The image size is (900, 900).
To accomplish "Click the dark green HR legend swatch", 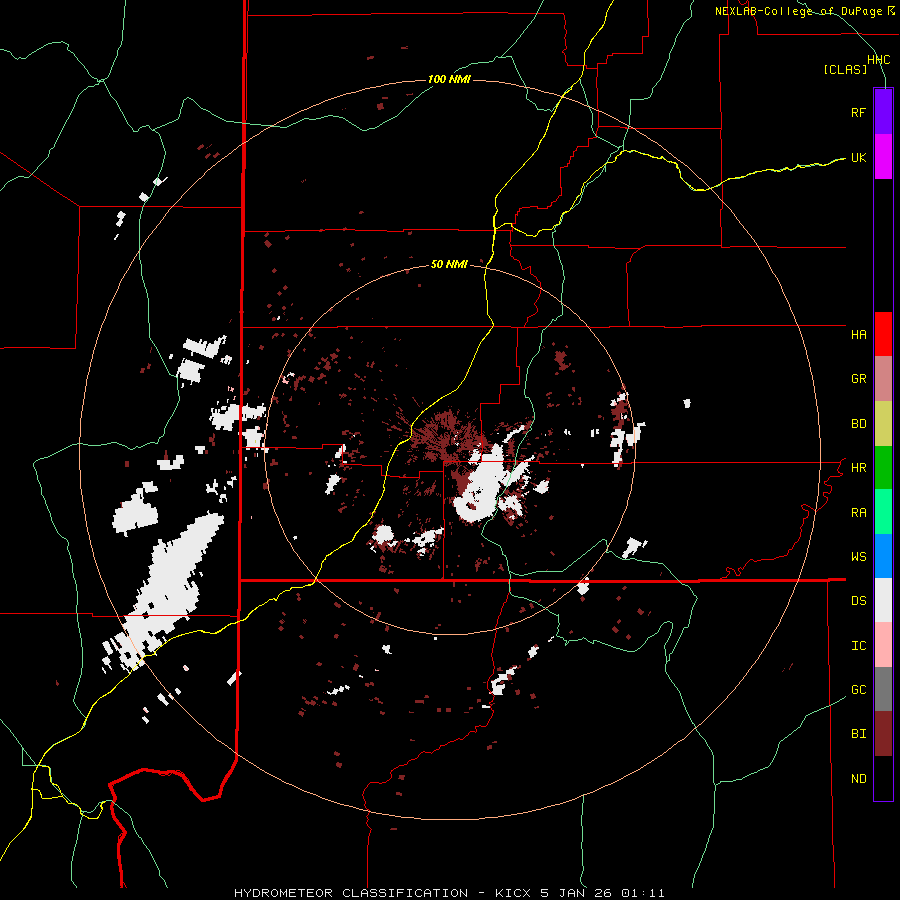I will pos(883,468).
